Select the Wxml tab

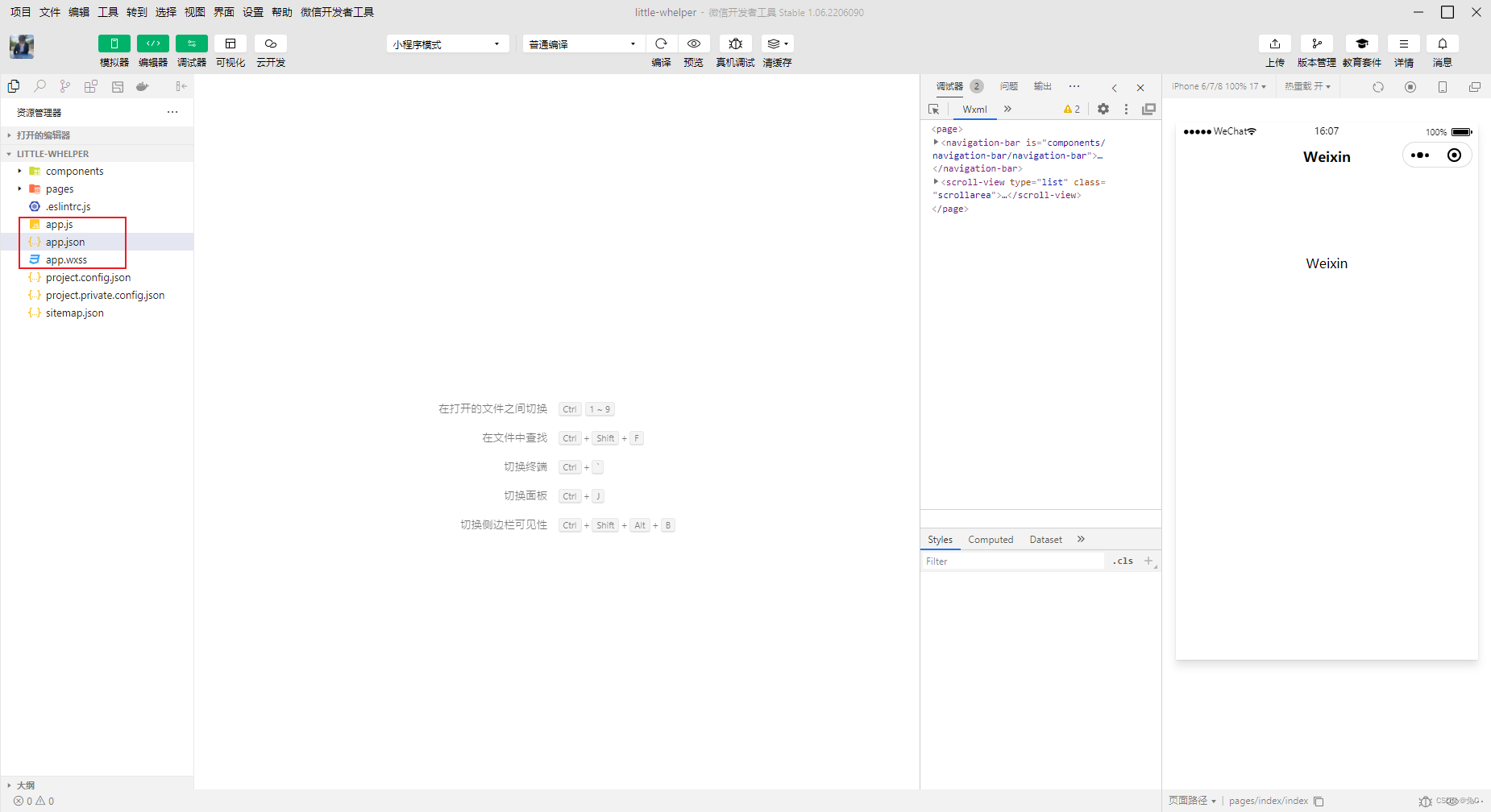(x=974, y=109)
